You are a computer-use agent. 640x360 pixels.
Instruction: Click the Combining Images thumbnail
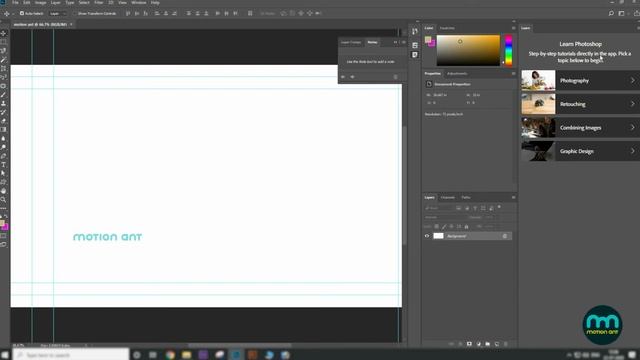point(538,128)
